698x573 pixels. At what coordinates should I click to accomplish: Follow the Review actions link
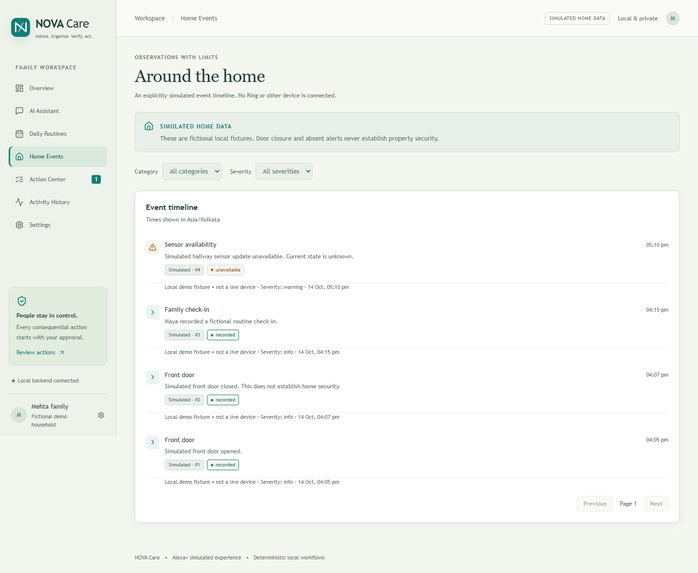[x=40, y=352]
